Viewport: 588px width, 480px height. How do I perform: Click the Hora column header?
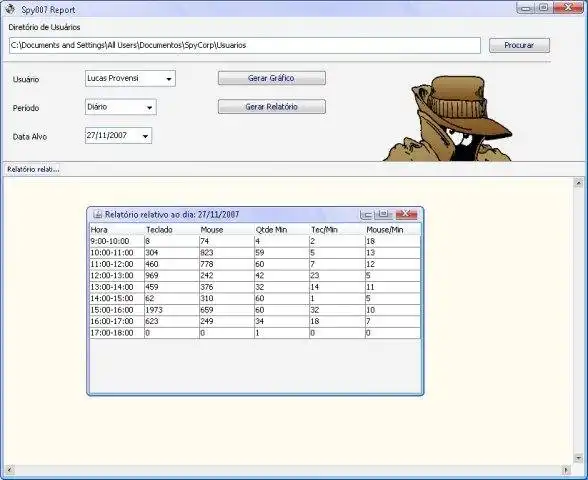coord(117,230)
